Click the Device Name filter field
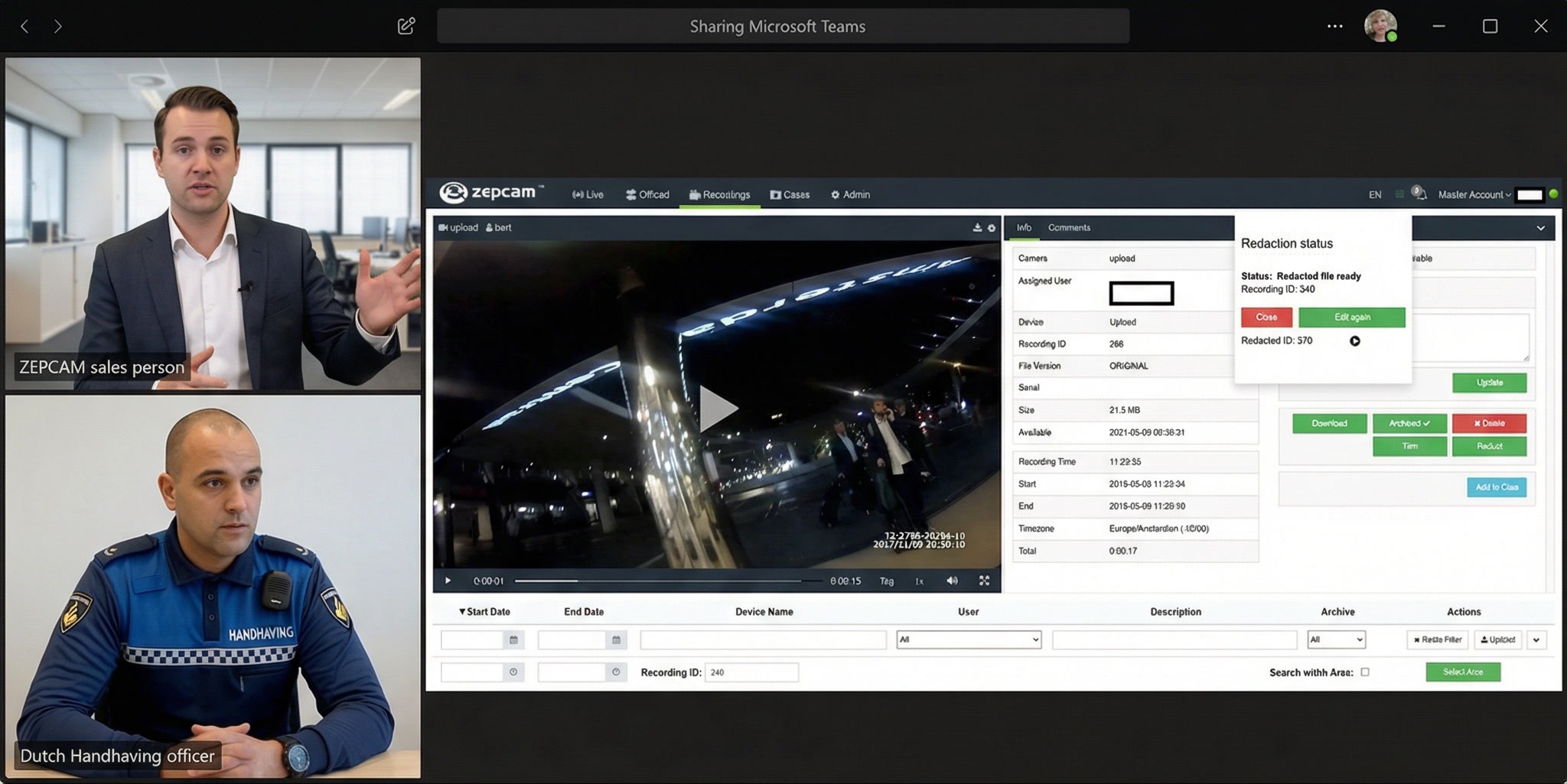1567x784 pixels. (763, 639)
